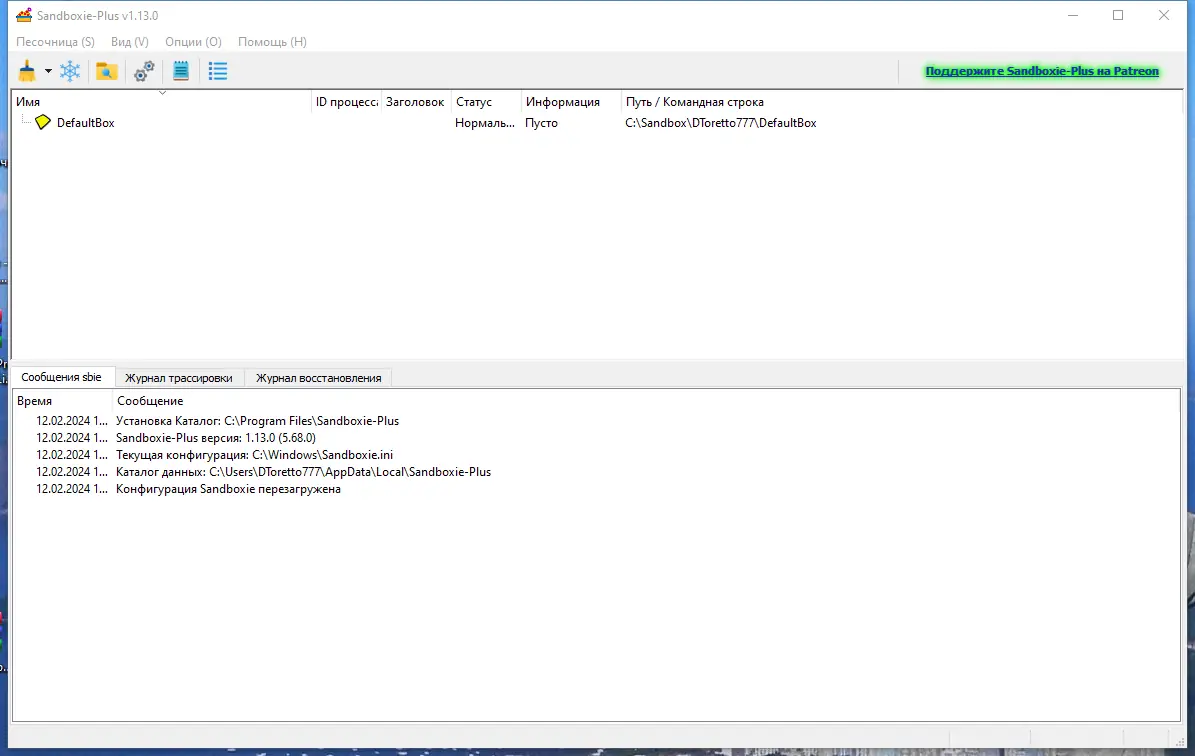This screenshot has width=1195, height=756.
Task: Click the folder with magnifier icon
Action: [107, 72]
